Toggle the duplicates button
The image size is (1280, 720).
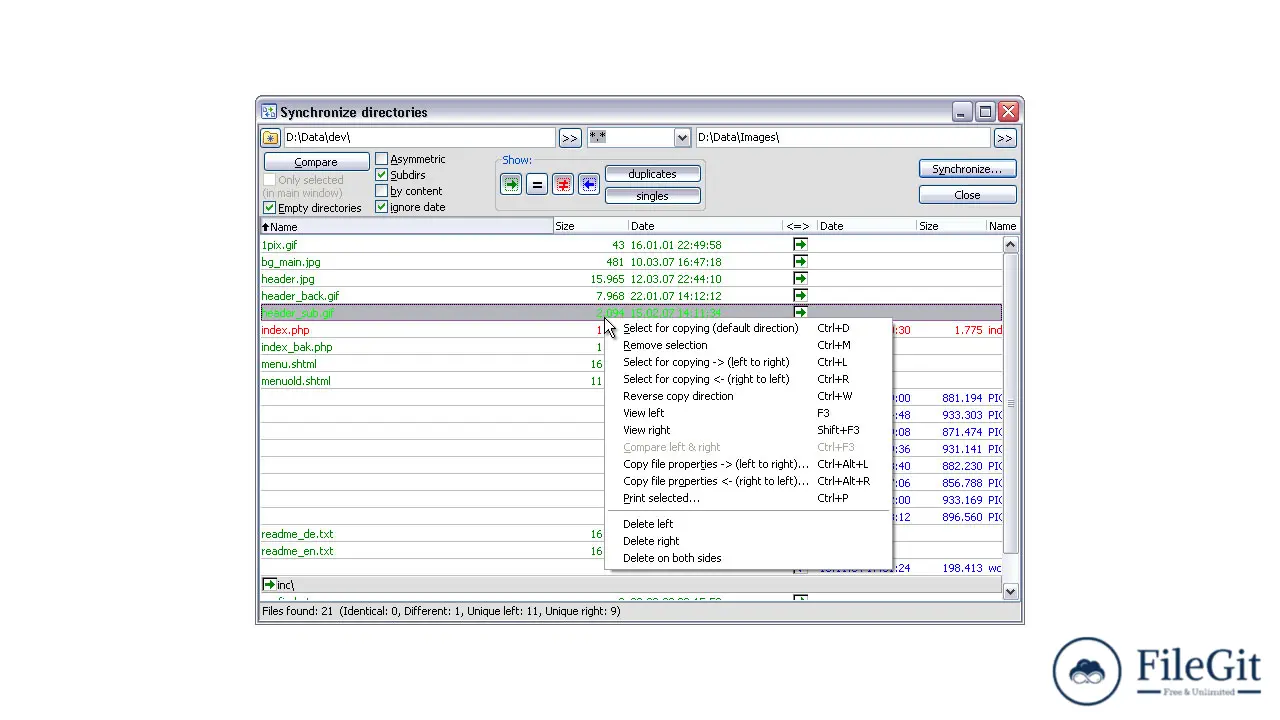[652, 174]
